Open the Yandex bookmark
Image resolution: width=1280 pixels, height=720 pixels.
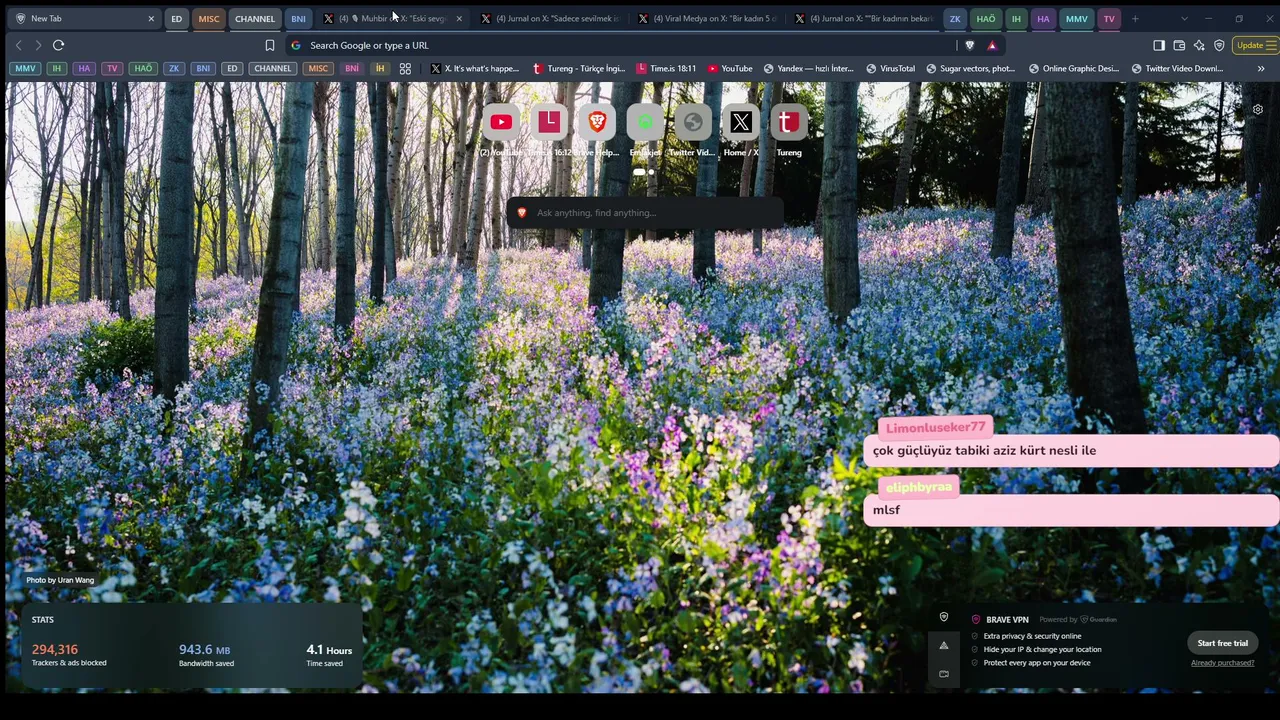point(808,69)
